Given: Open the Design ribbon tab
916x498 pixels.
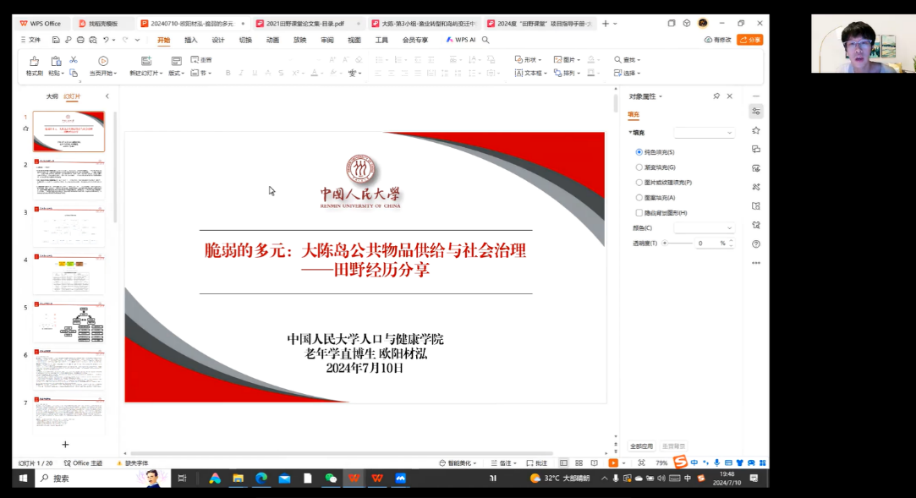Looking at the screenshot, I should pyautogui.click(x=218, y=40).
